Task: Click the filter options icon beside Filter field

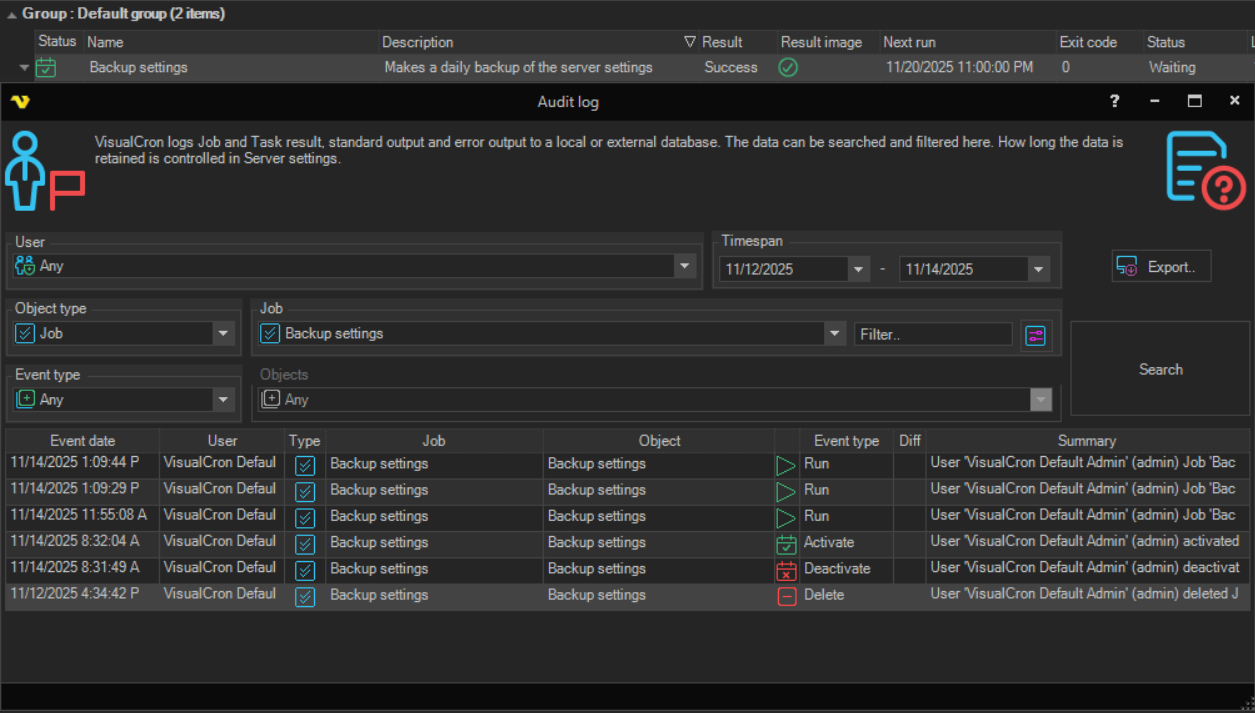Action: (x=1035, y=336)
